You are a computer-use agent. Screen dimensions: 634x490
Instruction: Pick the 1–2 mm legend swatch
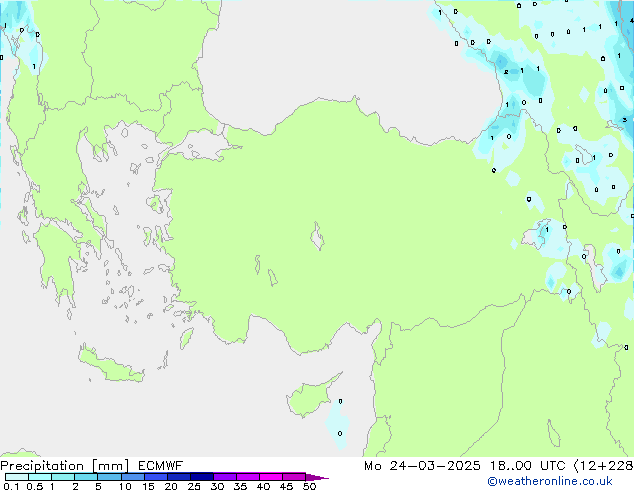(x=63, y=477)
